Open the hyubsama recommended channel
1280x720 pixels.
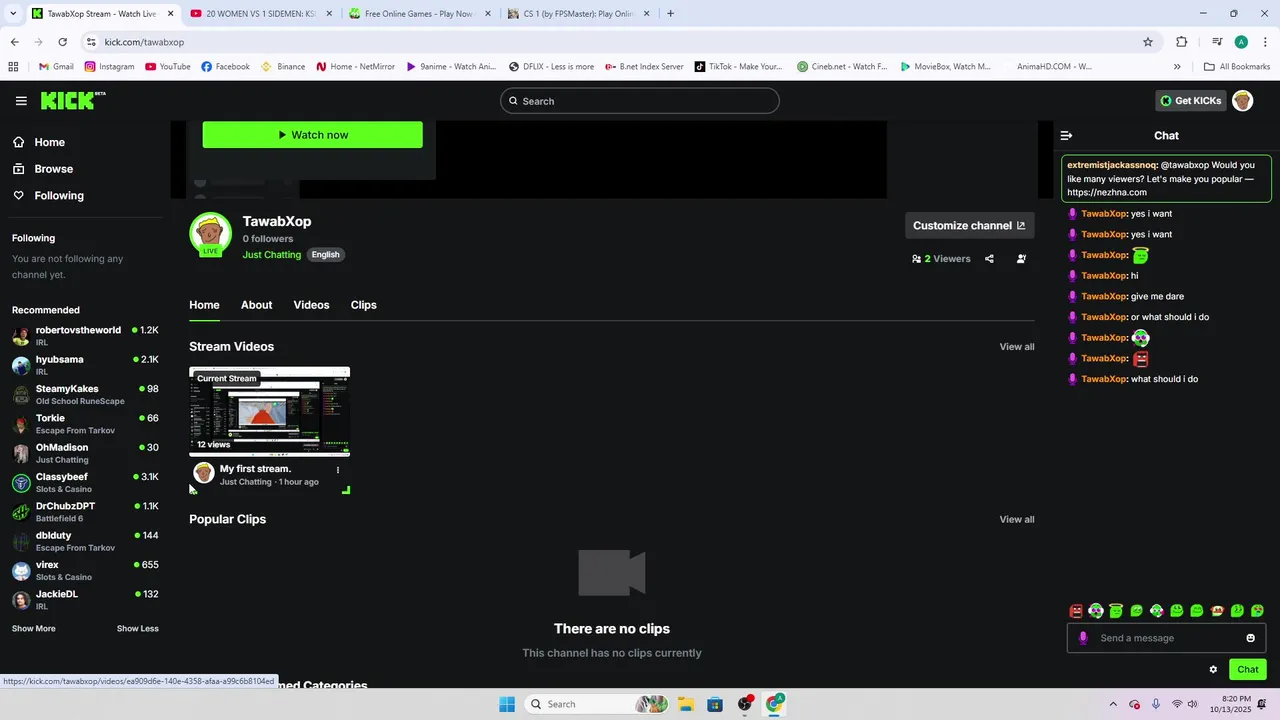86,365
